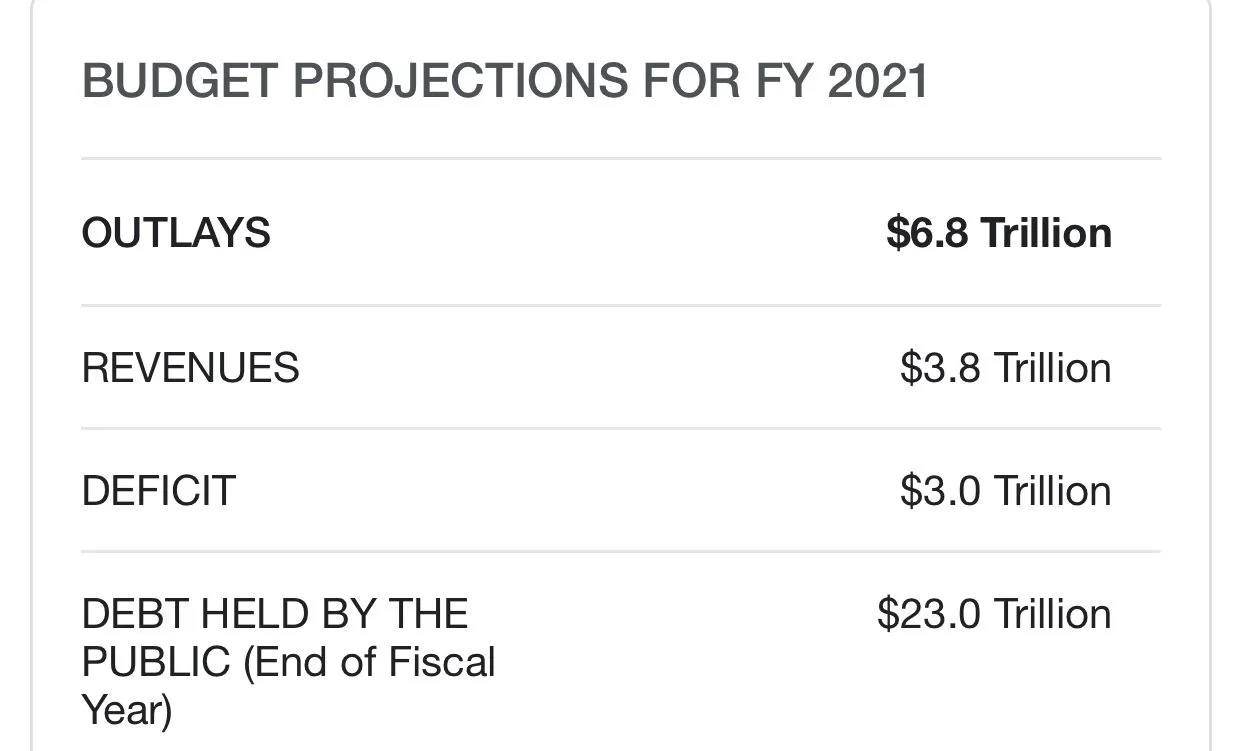Click the bold $6.8 Trillion outlays value

(998, 233)
